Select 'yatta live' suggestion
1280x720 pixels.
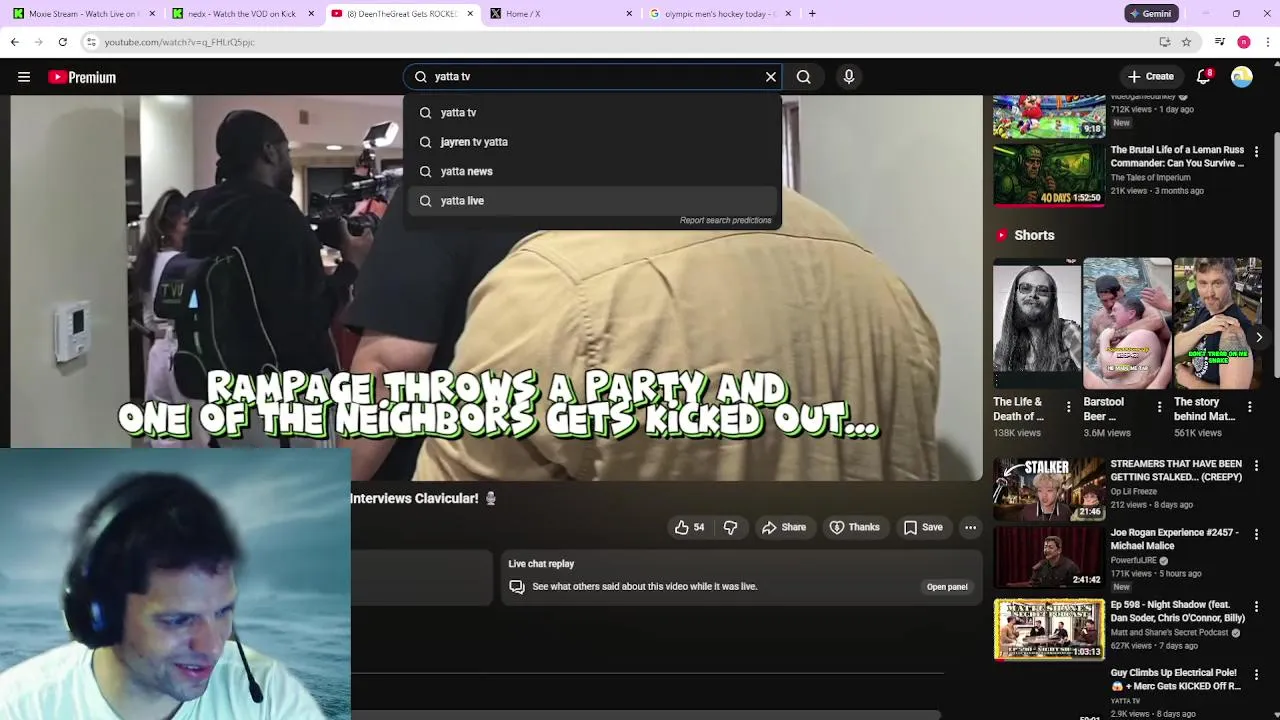click(592, 201)
